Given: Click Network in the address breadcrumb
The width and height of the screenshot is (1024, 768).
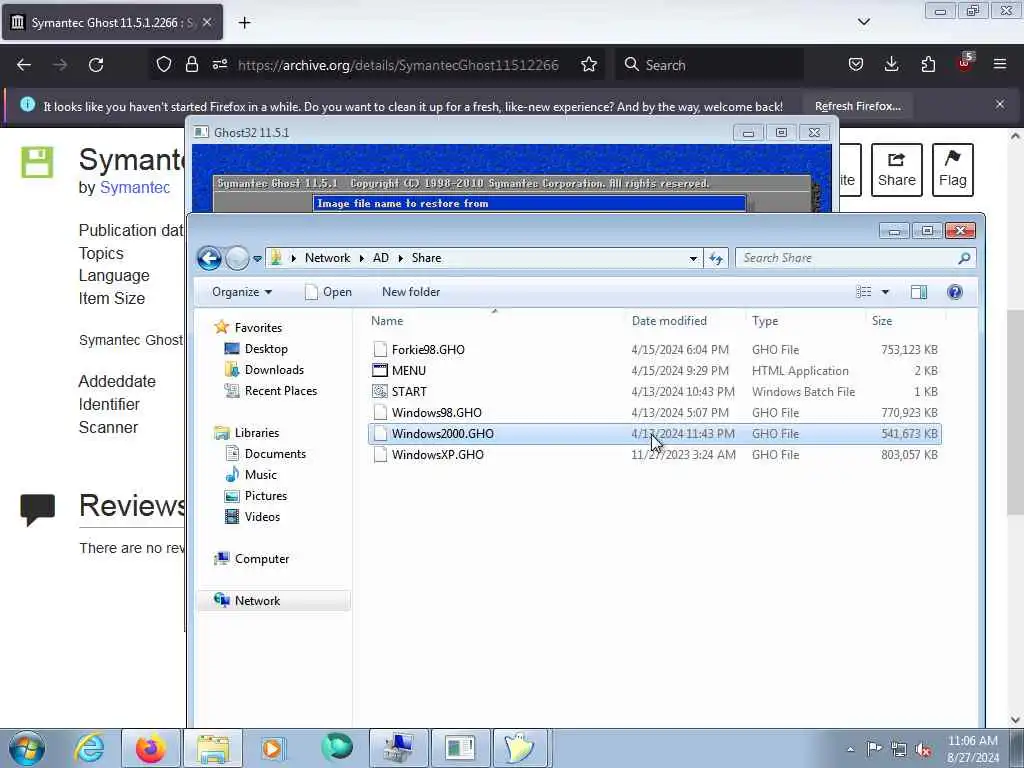Looking at the screenshot, I should pos(327,258).
